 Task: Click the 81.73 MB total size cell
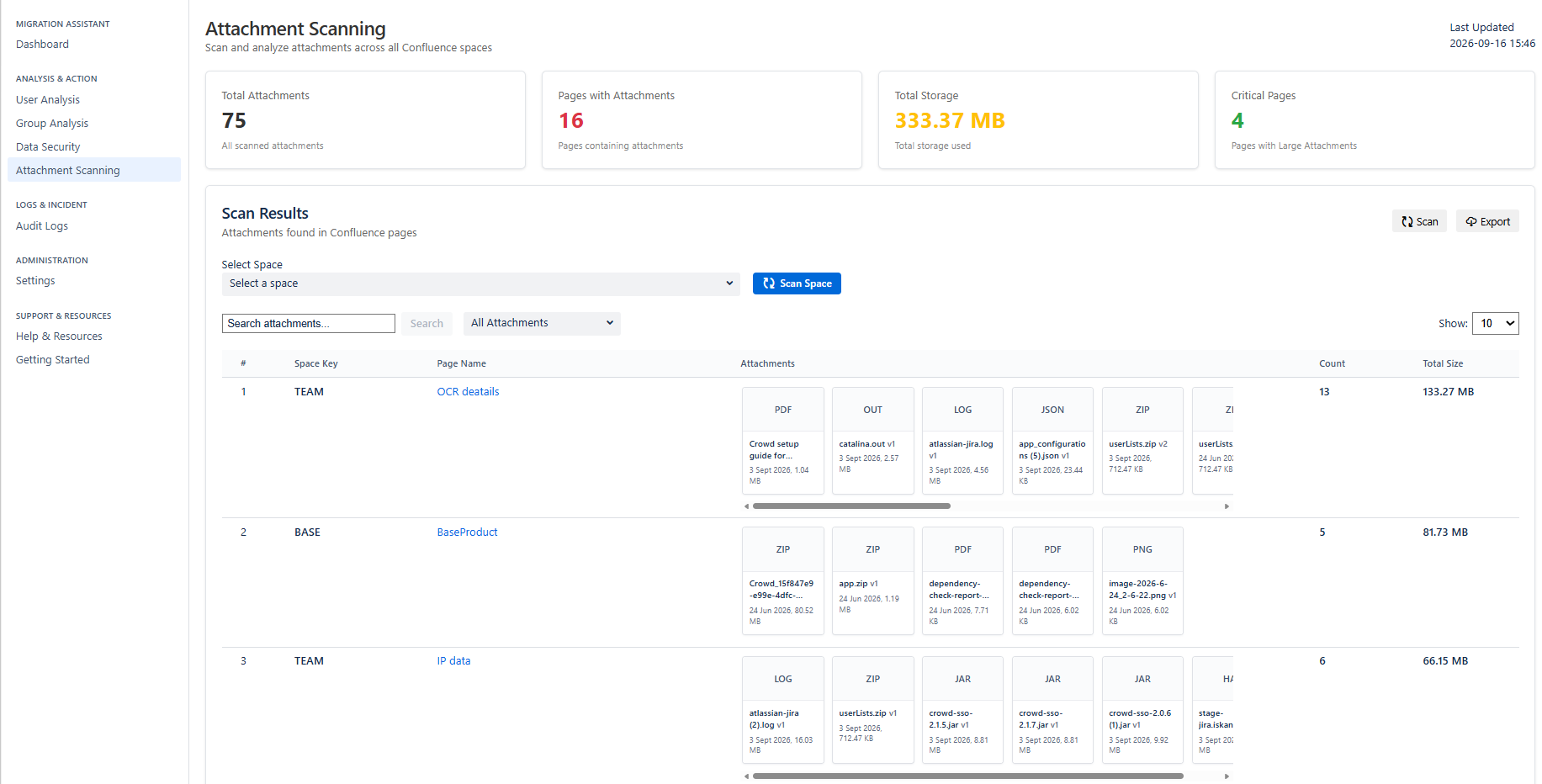[1445, 532]
